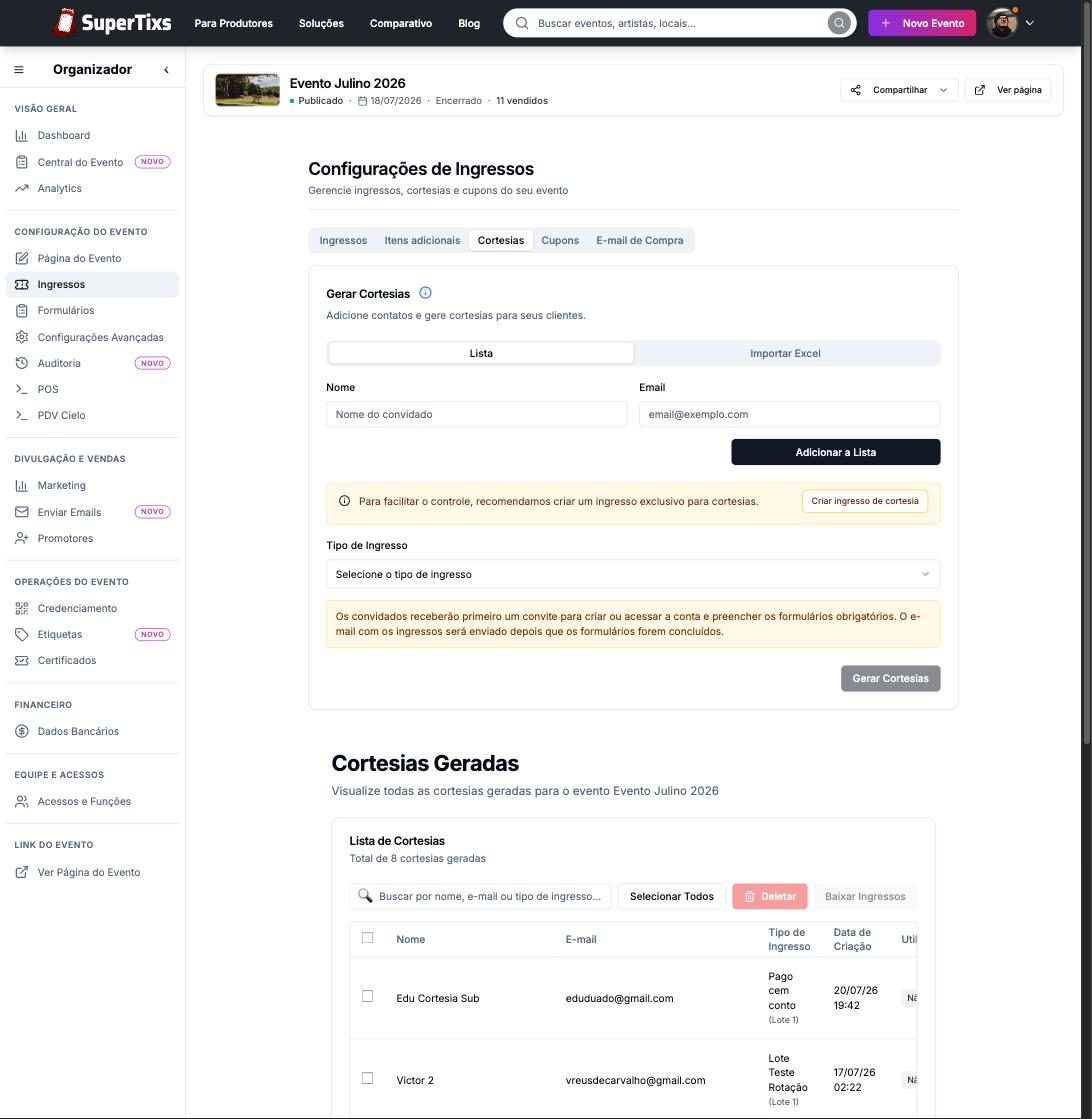Viewport: 1092px width, 1119px height.
Task: Open Comparativo in the top navigation
Action: [x=401, y=23]
